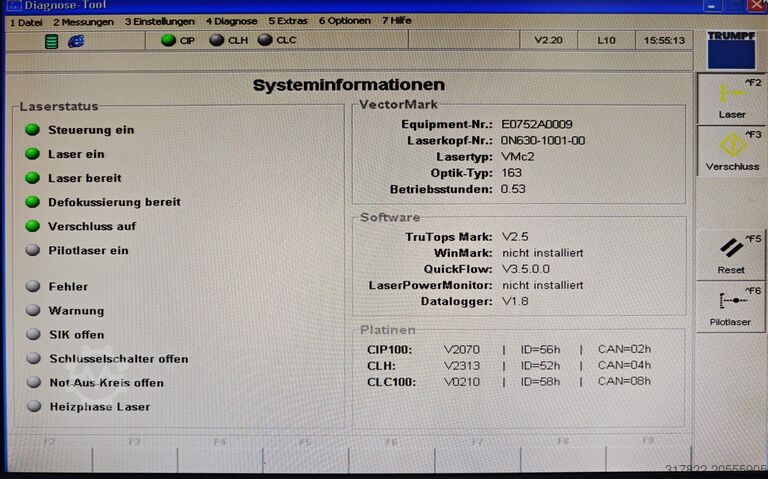Click the SIK offen status LED
The width and height of the screenshot is (768, 479).
click(x=33, y=334)
